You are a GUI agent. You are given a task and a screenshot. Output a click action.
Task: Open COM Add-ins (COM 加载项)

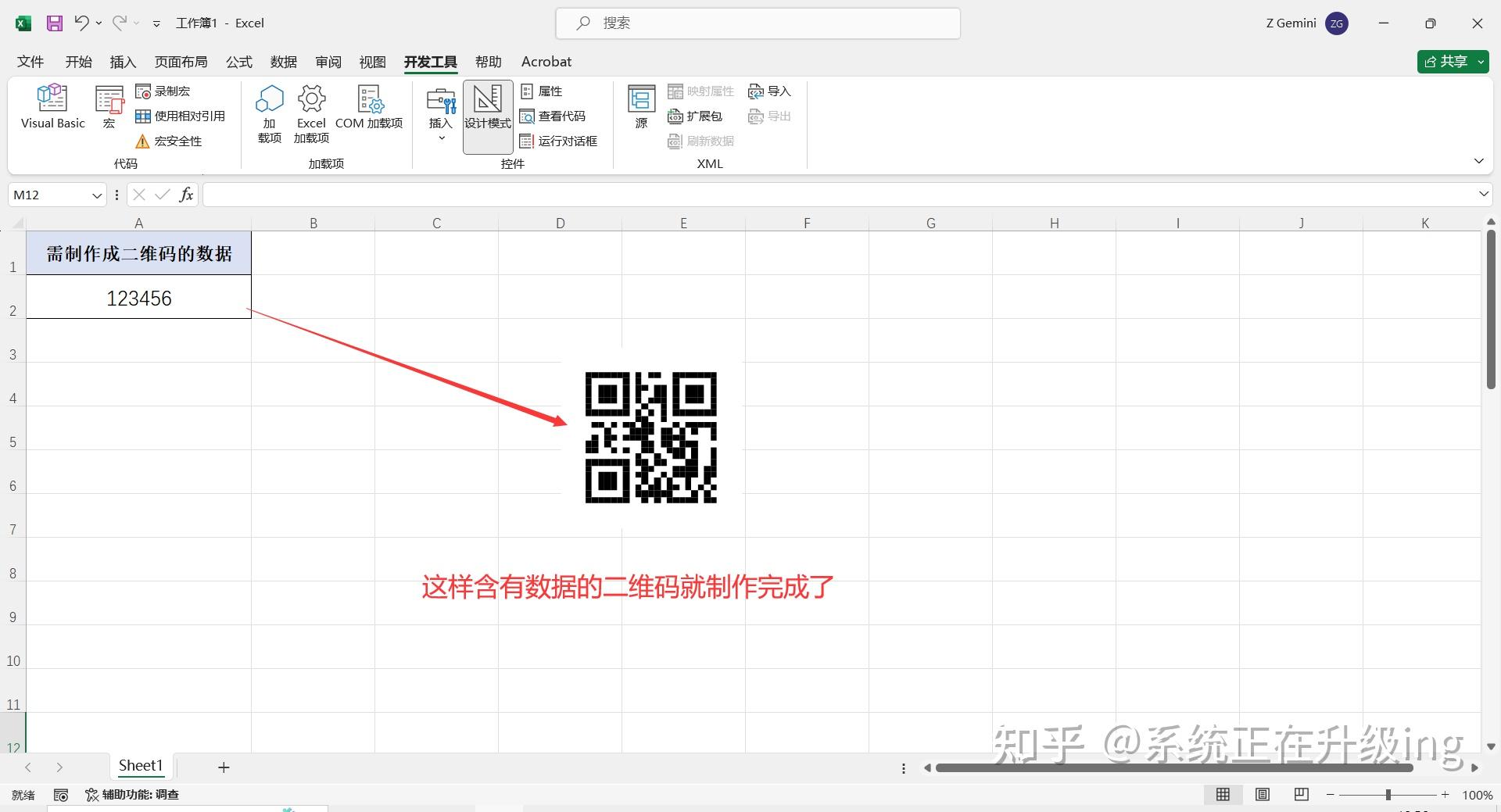(369, 107)
